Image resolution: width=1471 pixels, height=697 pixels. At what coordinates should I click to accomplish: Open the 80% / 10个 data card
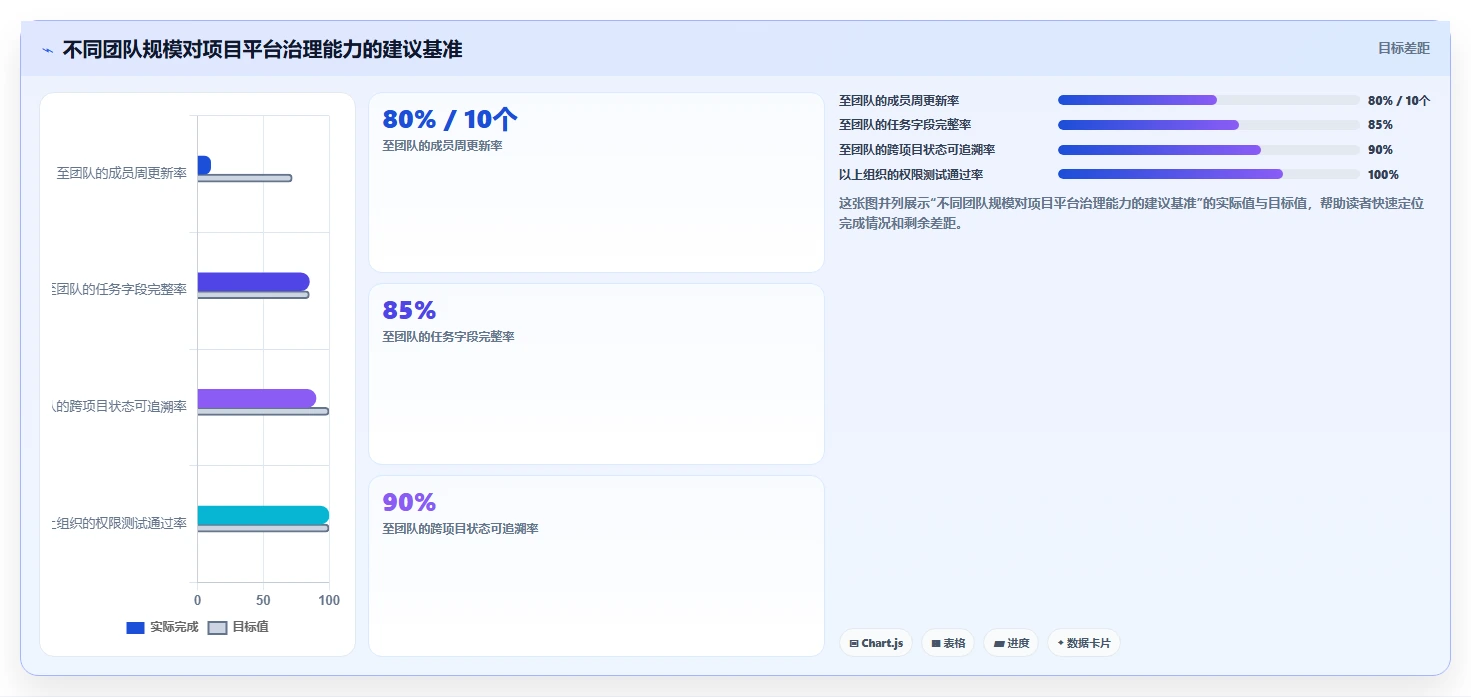[596, 182]
